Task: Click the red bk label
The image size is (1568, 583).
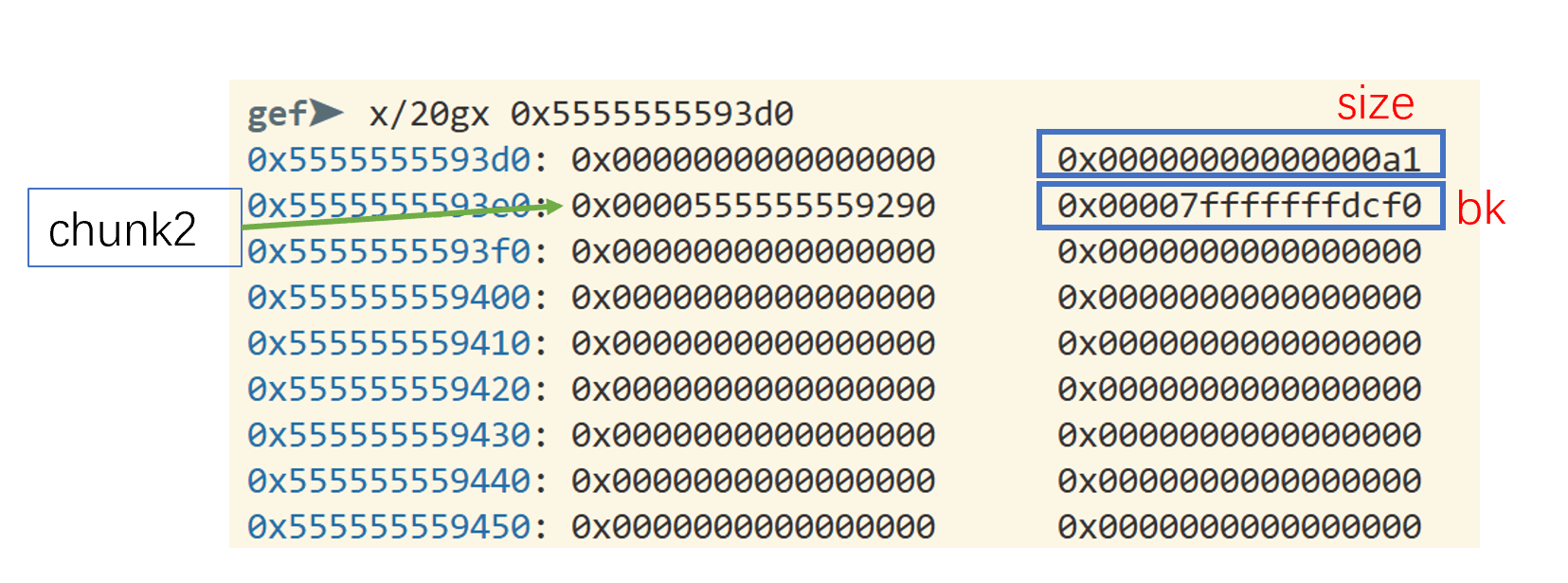Action: pos(1480,209)
